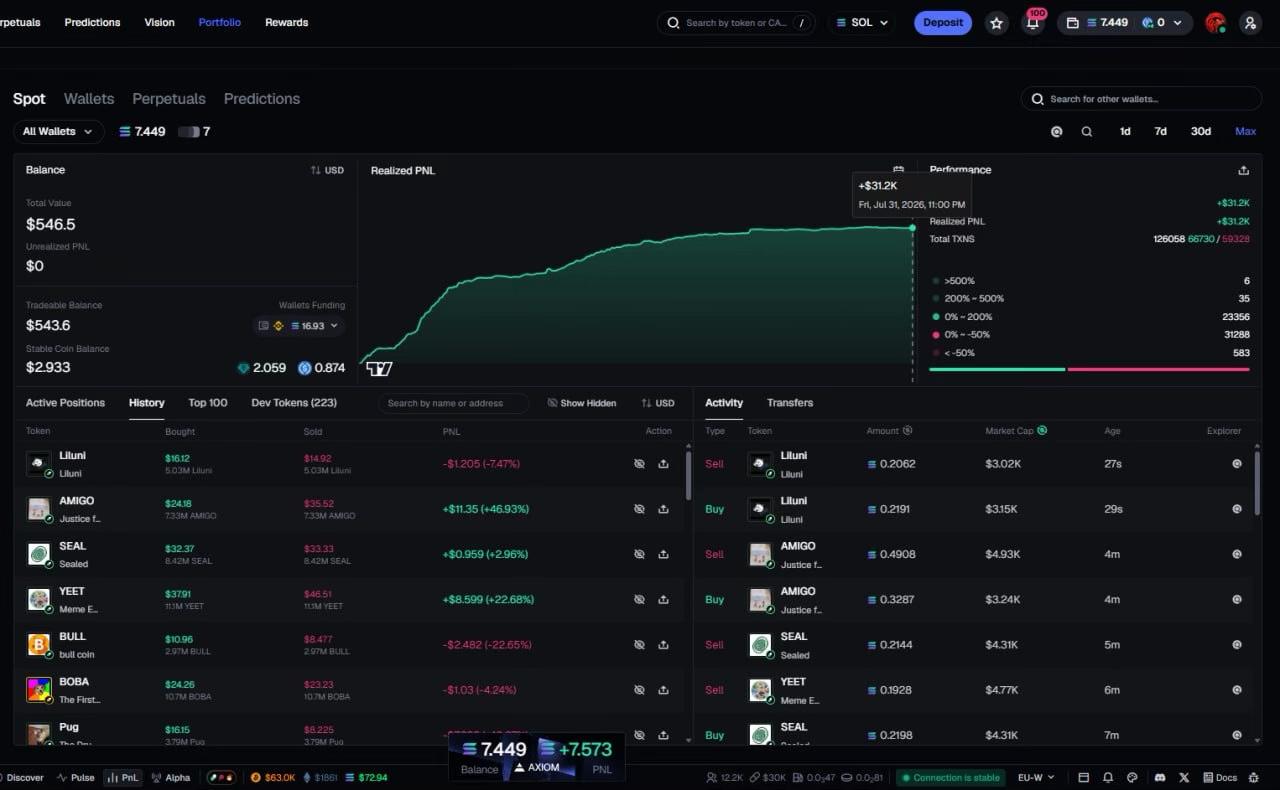Image resolution: width=1280 pixels, height=790 pixels.
Task: Click the Deposit button
Action: [x=943, y=23]
